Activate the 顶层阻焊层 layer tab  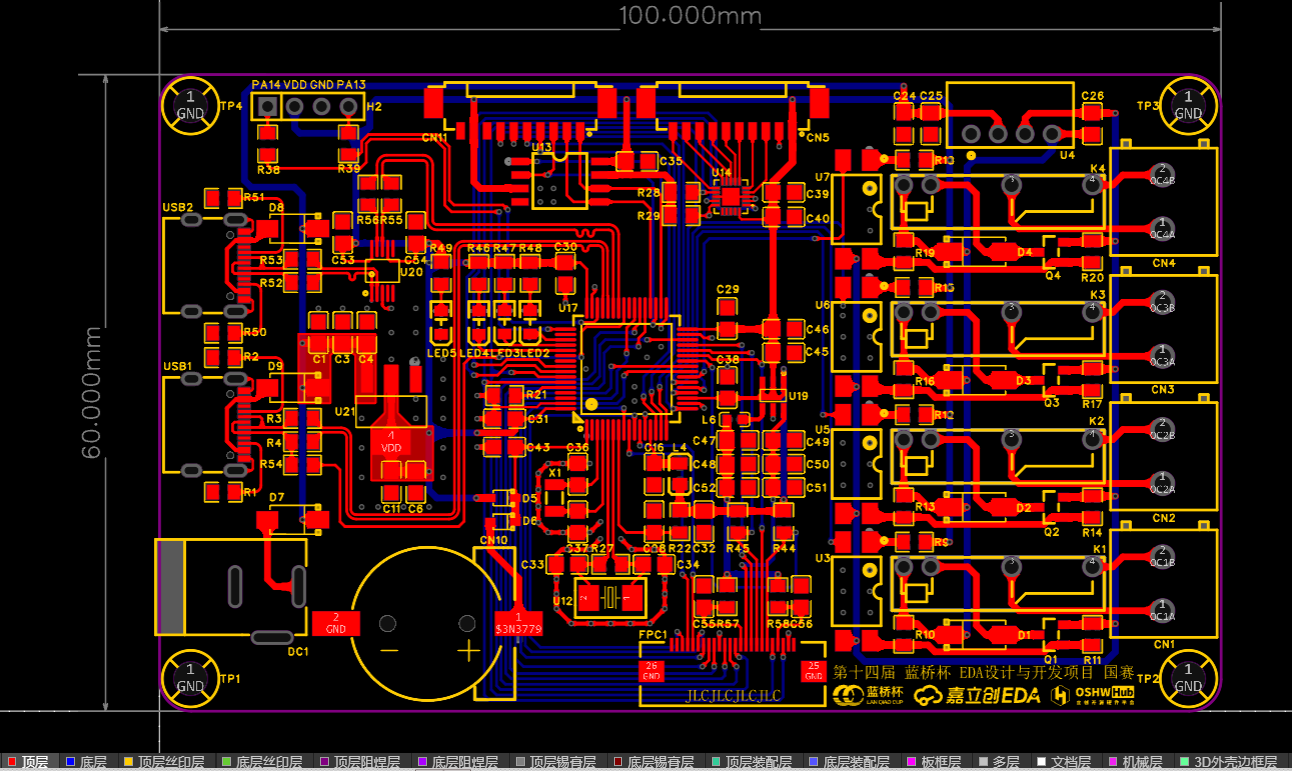(x=360, y=762)
